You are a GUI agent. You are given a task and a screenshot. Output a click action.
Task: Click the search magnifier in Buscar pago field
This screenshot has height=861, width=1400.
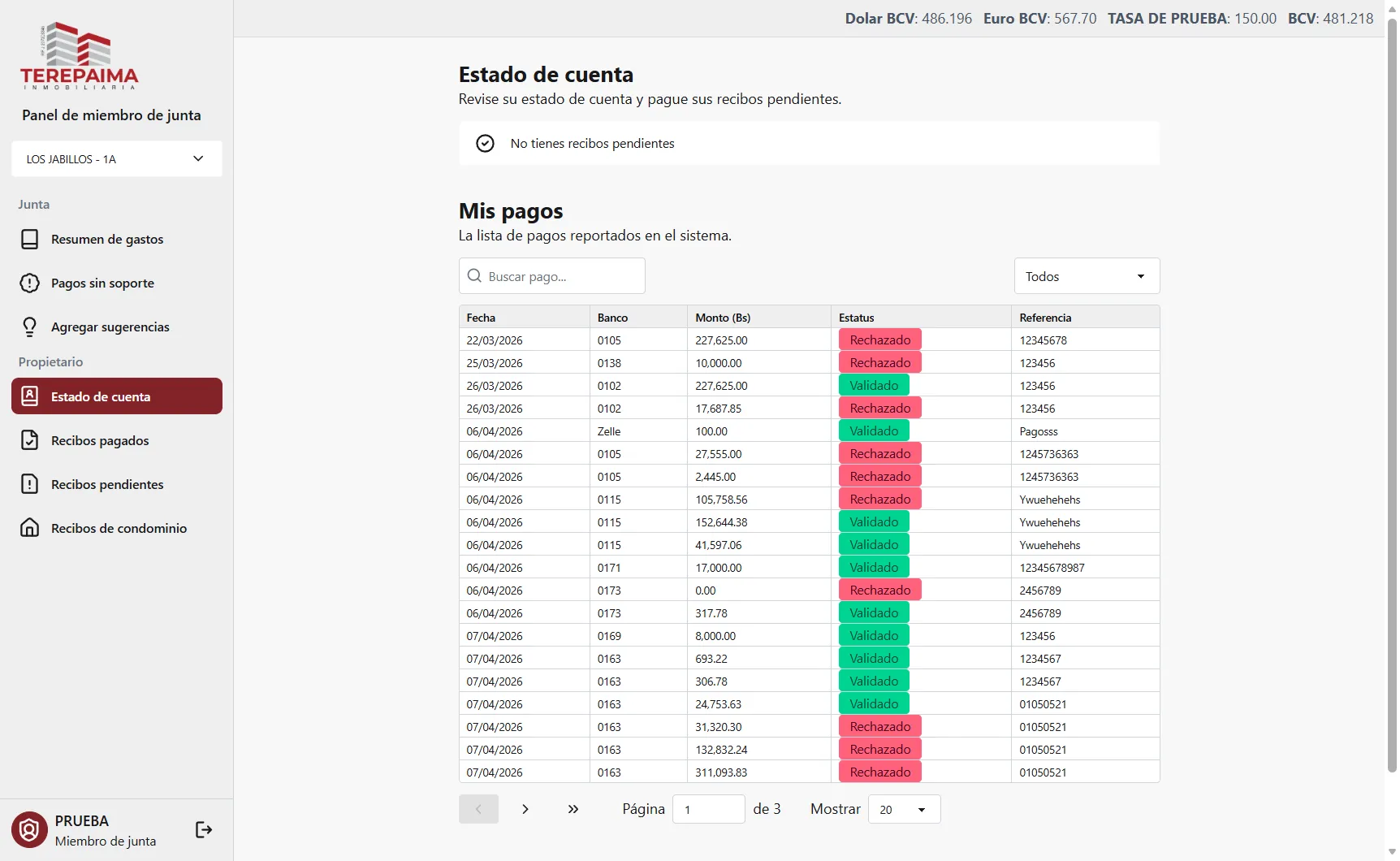point(475,276)
